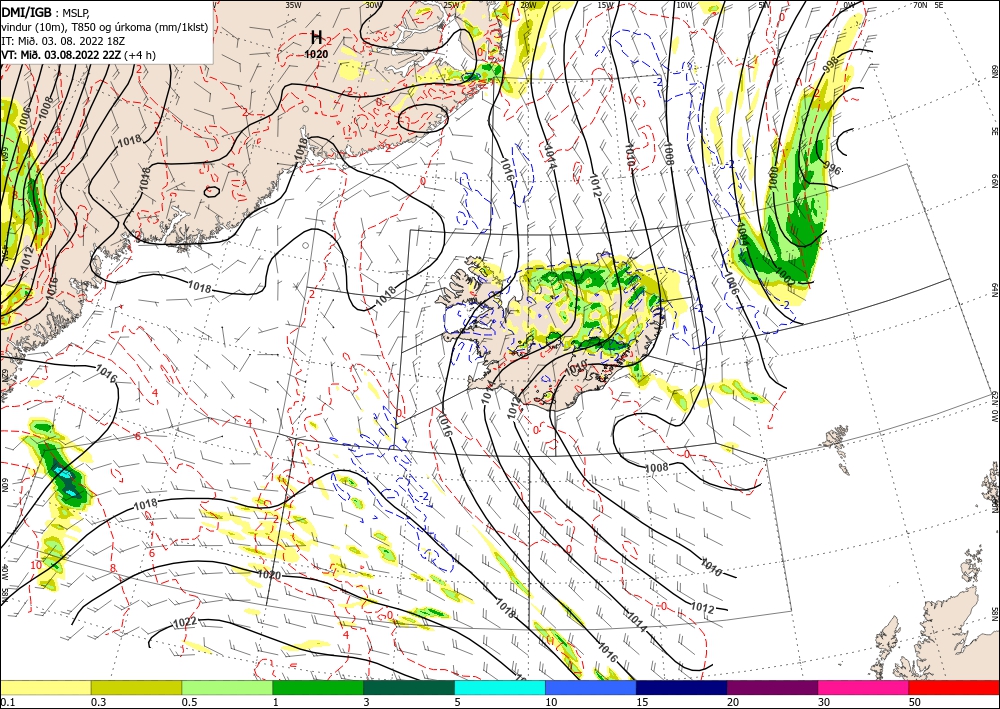Select the magenta 30–50 legend band
Image resolution: width=1000 pixels, height=709 pixels.
(864, 687)
